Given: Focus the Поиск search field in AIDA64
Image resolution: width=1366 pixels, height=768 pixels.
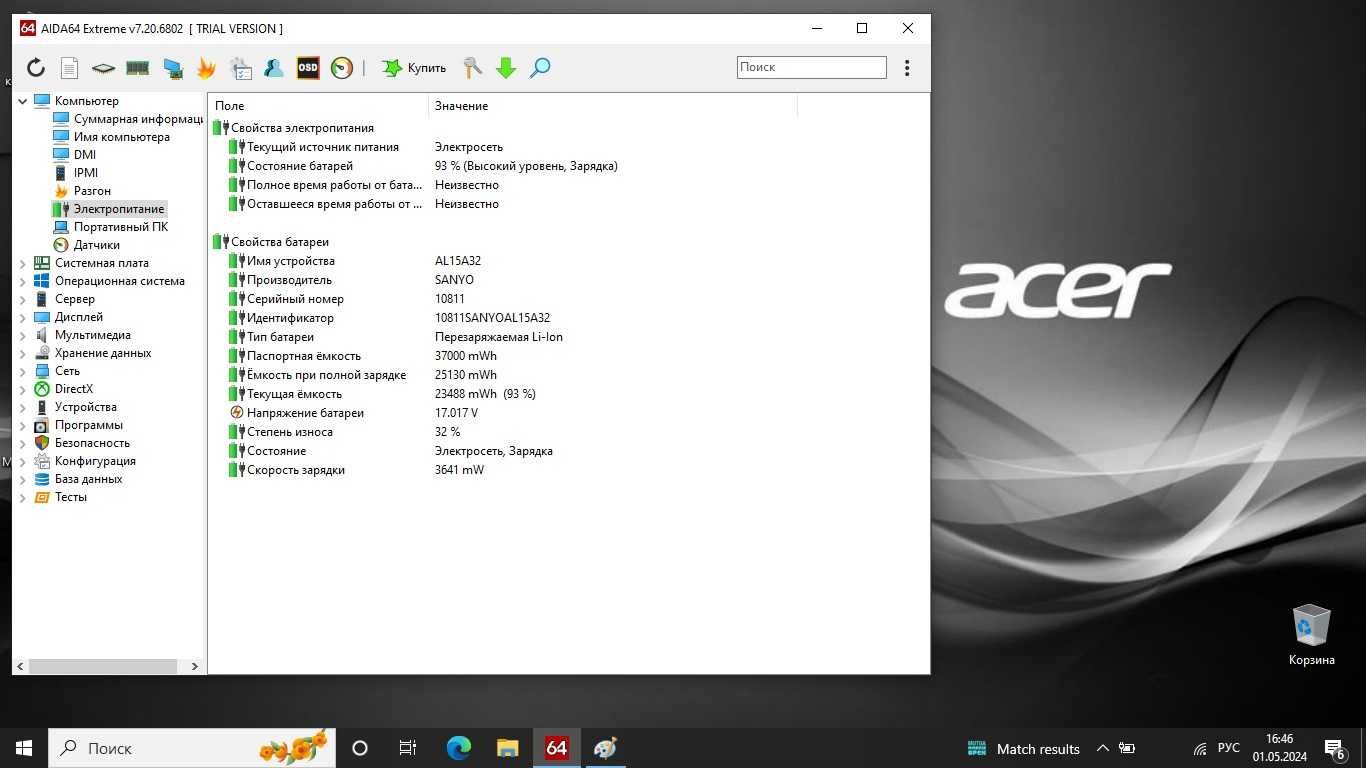Looking at the screenshot, I should (812, 67).
